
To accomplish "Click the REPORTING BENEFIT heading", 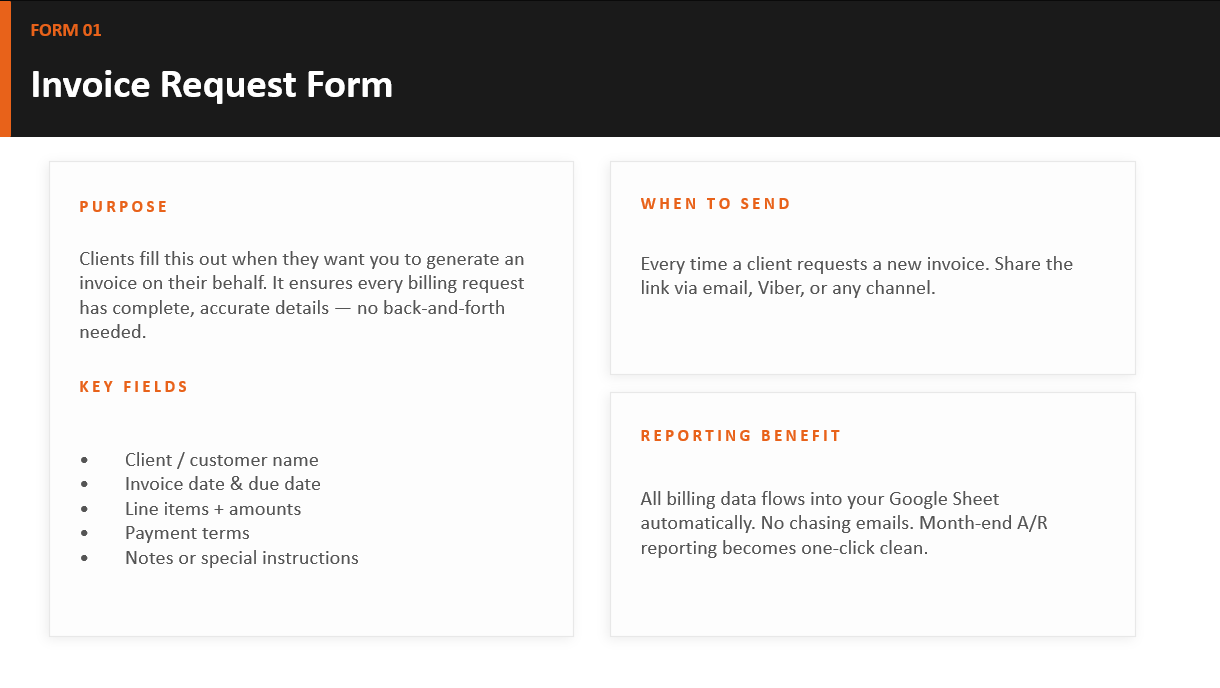I will (741, 436).
